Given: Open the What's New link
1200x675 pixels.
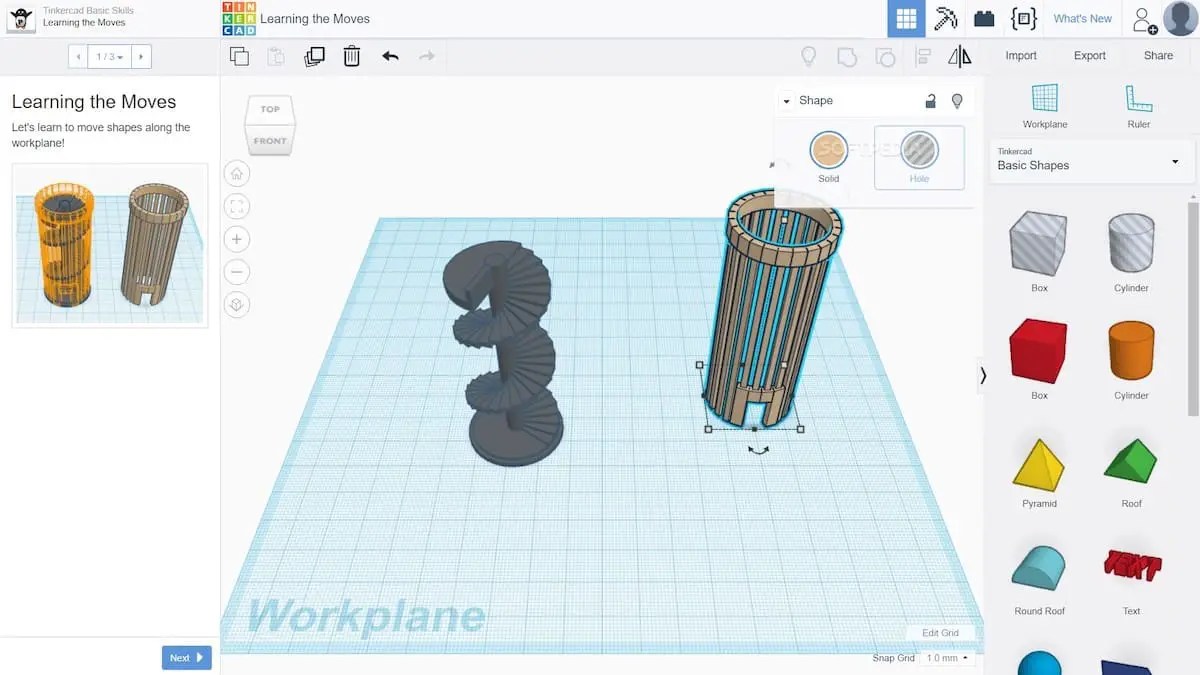Looking at the screenshot, I should [1082, 18].
